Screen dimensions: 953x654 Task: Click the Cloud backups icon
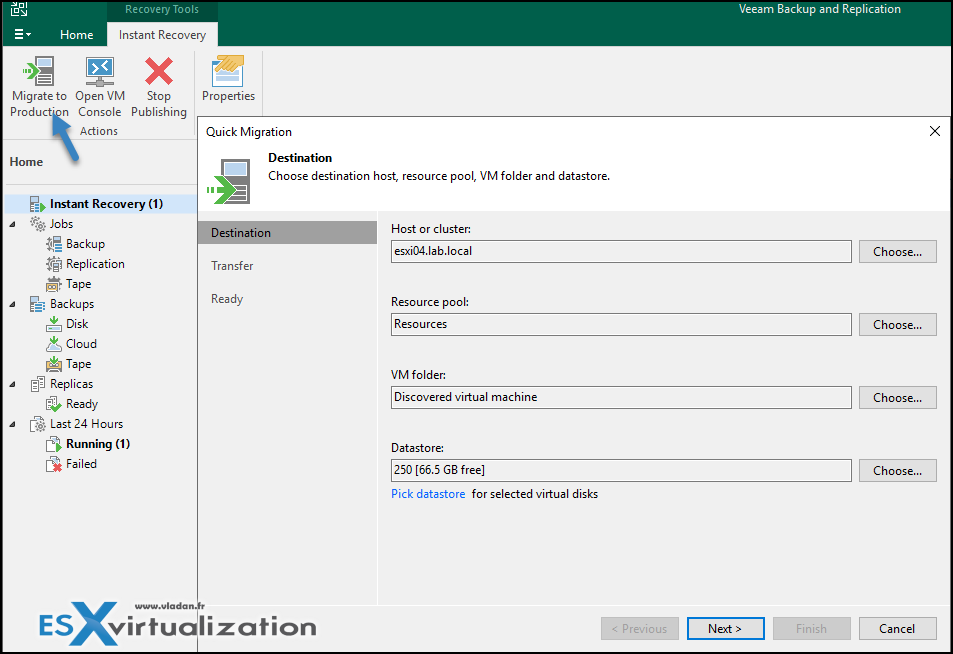54,344
